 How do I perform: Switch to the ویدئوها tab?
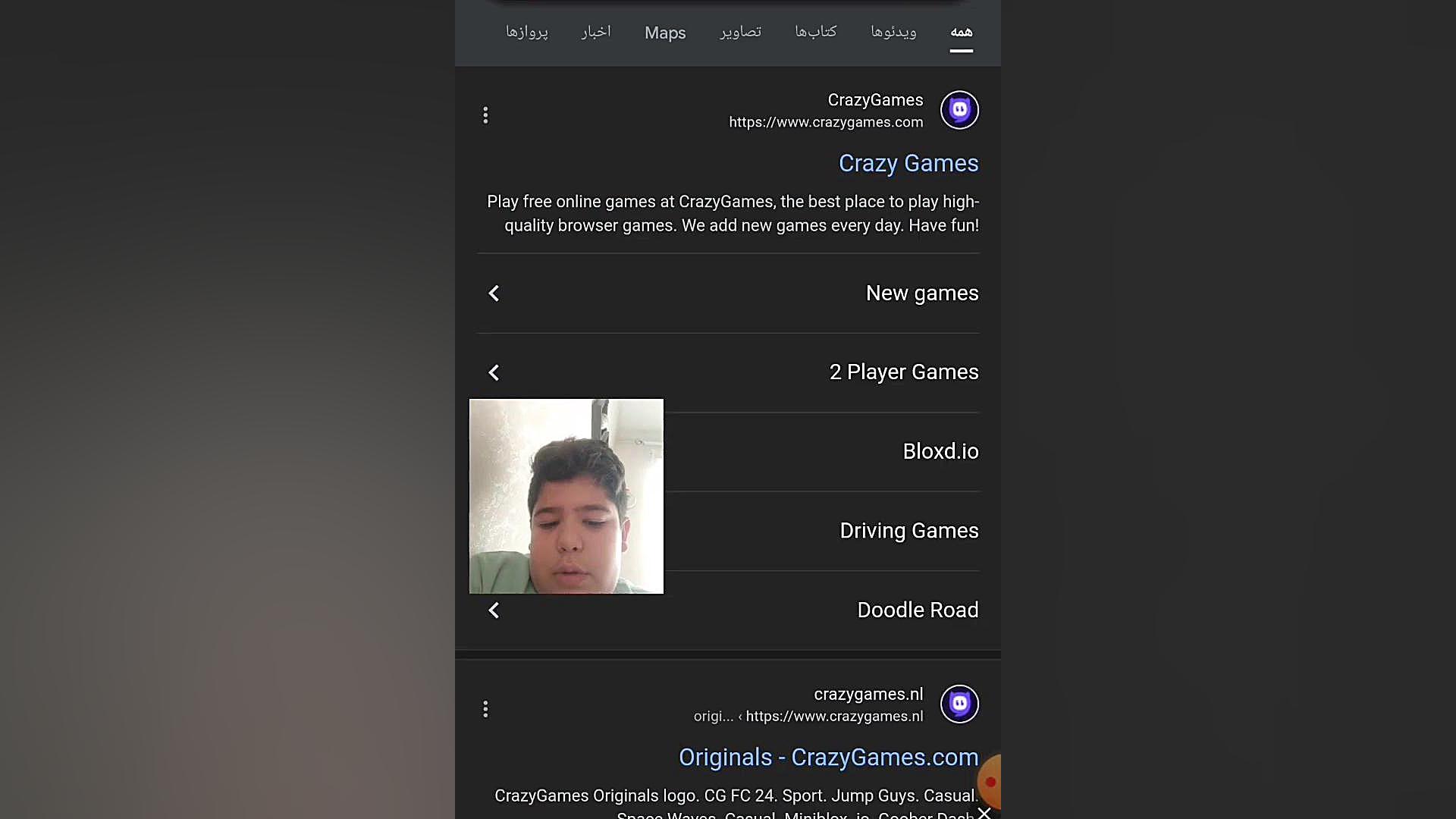point(893,32)
